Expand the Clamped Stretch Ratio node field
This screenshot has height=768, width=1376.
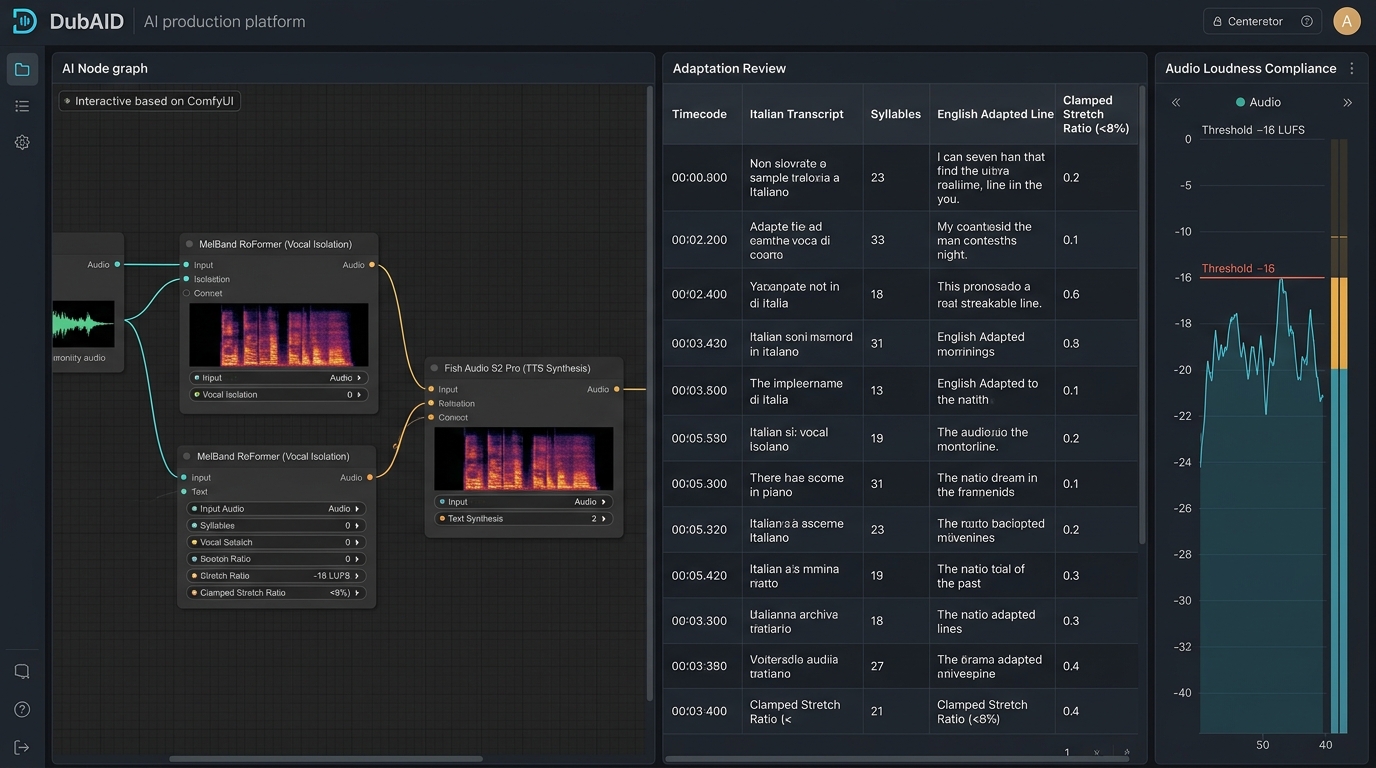(277, 593)
